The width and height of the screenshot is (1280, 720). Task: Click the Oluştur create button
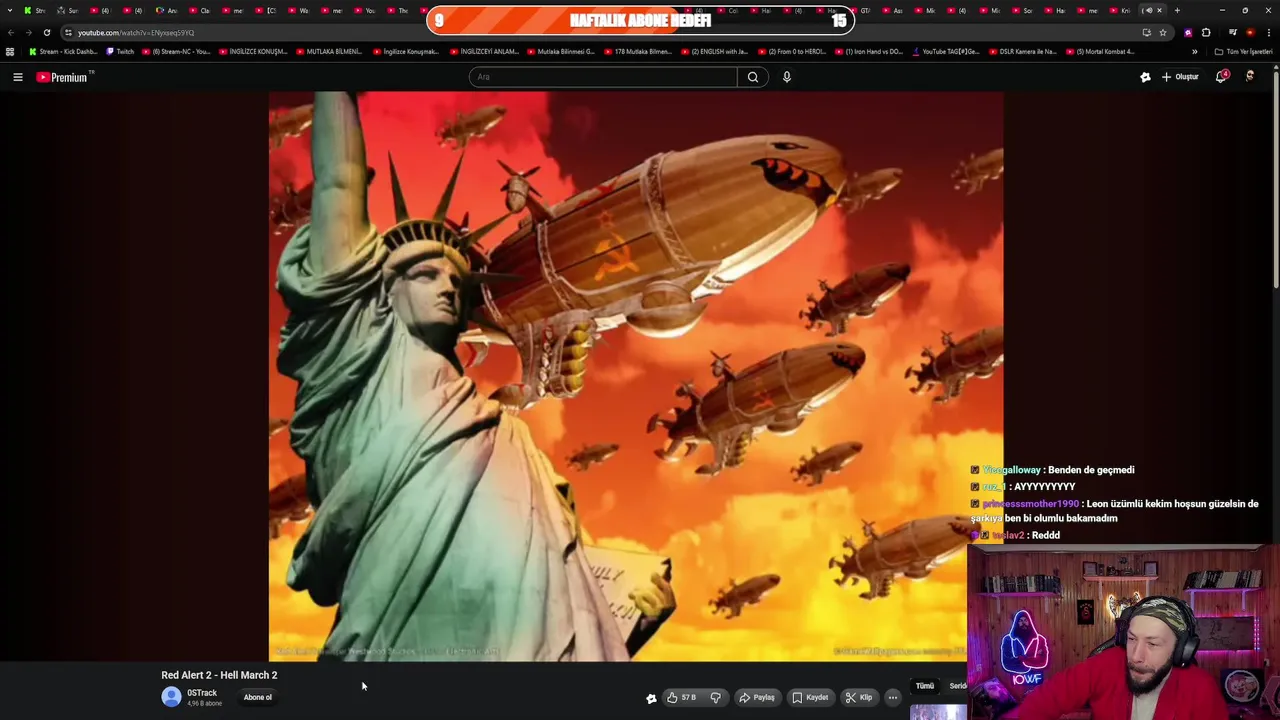coord(1180,77)
